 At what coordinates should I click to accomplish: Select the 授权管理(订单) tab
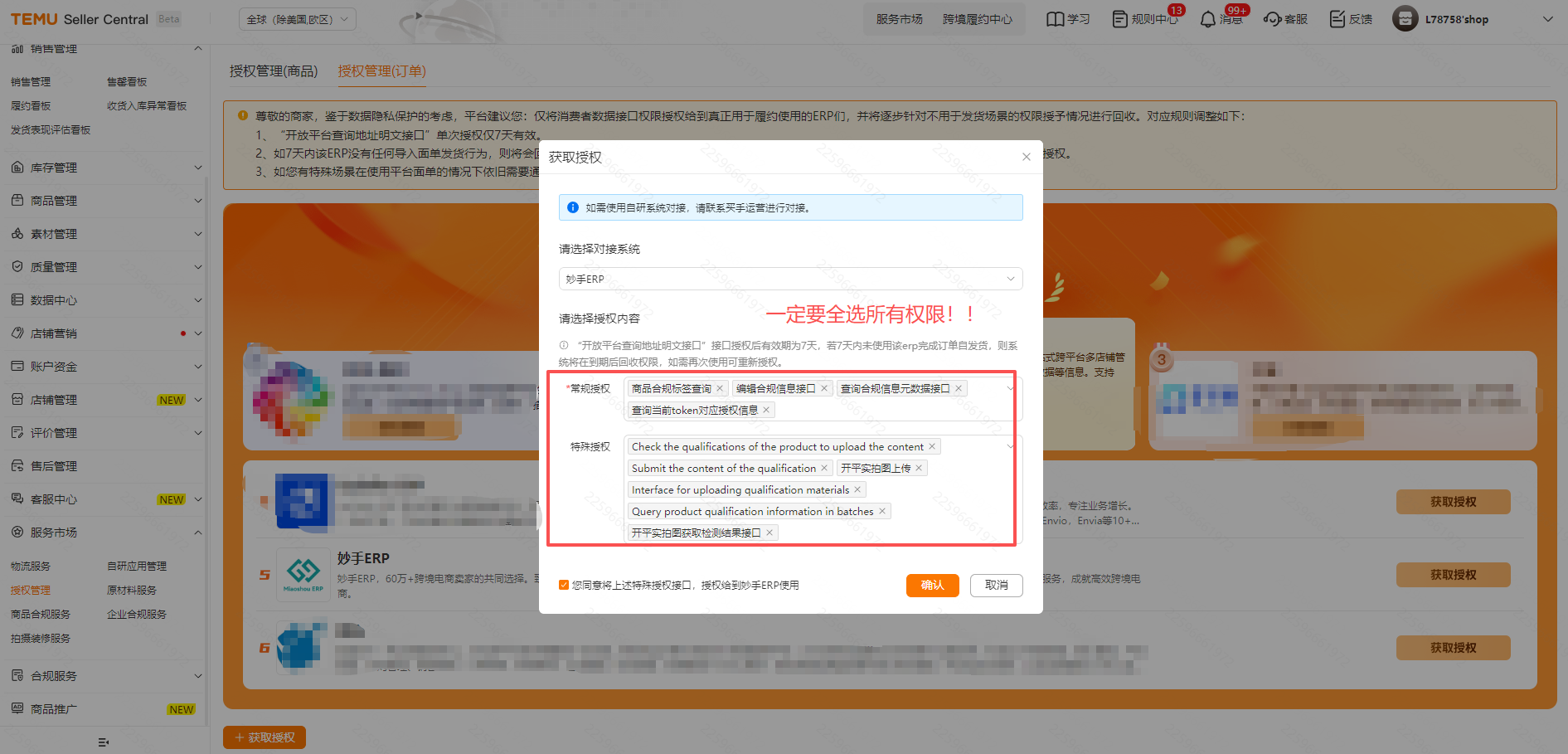381,71
